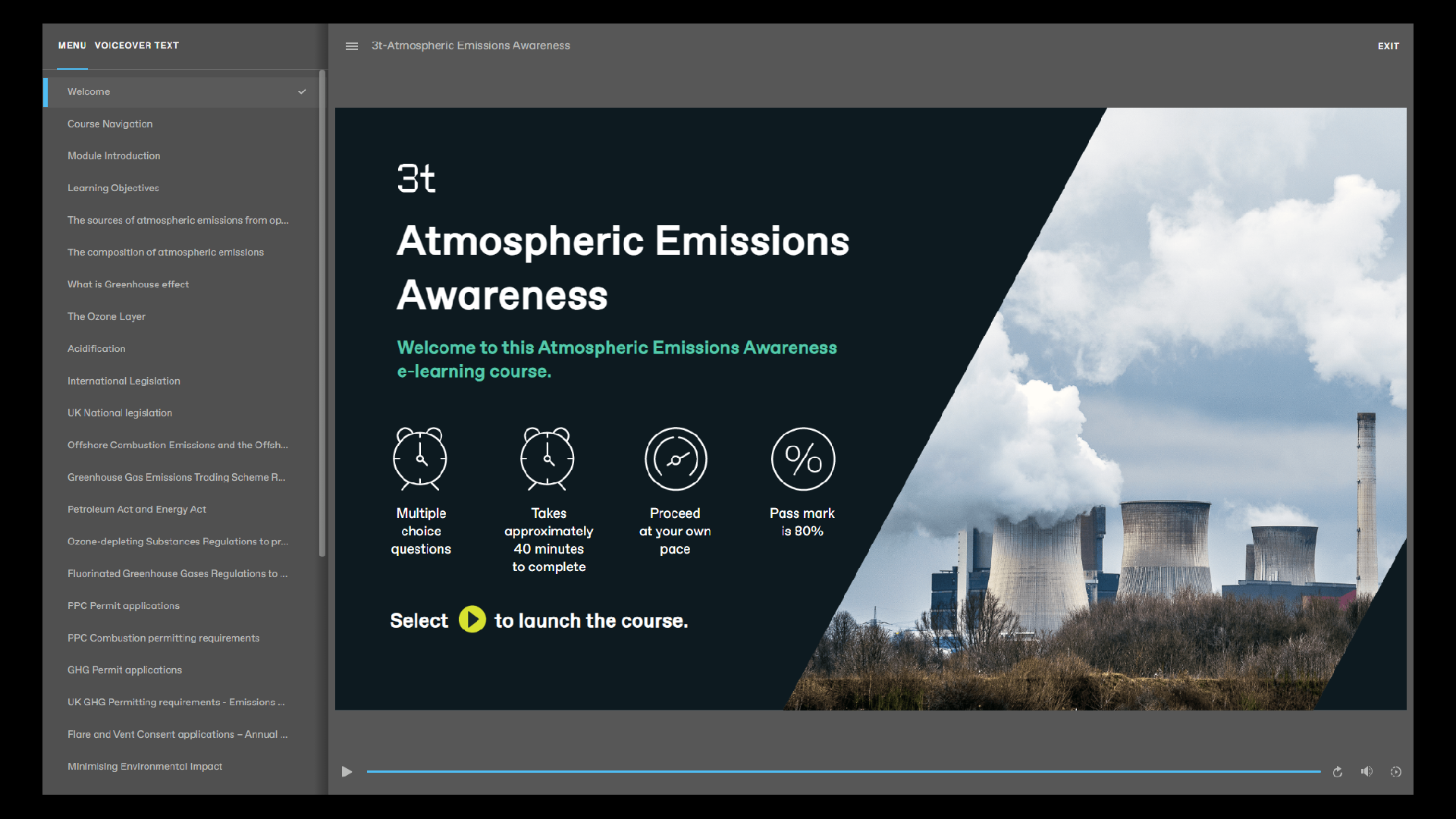Screen dimensions: 1456x819
Task: Go to Acidification
Action: pyautogui.click(x=182, y=349)
